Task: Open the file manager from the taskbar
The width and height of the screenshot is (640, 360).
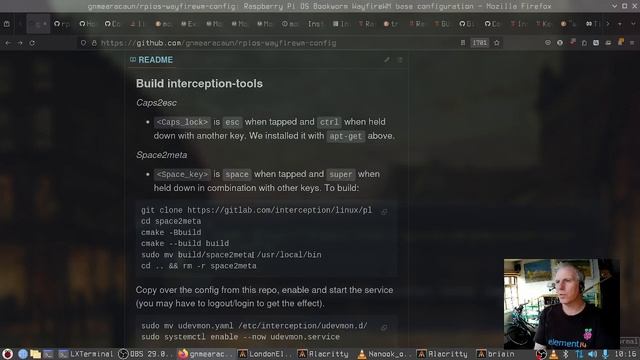Action: [36, 354]
